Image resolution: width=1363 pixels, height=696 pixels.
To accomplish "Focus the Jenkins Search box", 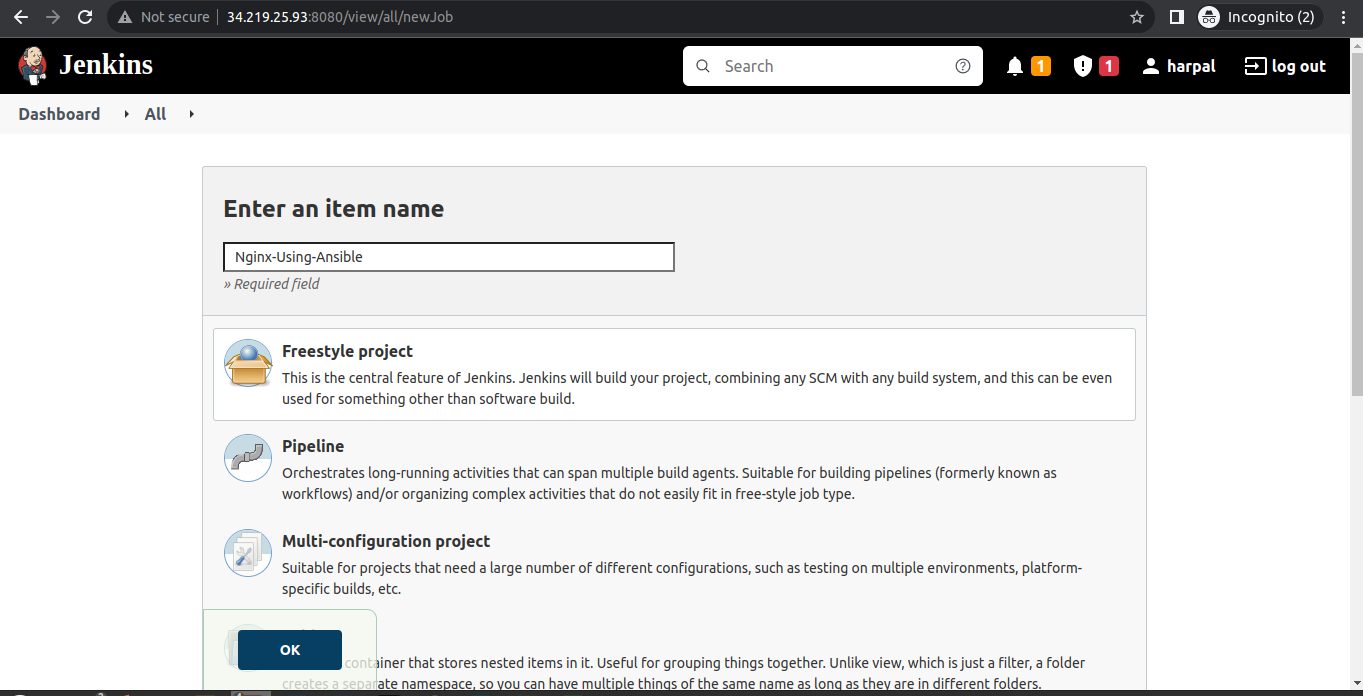I will [x=832, y=66].
